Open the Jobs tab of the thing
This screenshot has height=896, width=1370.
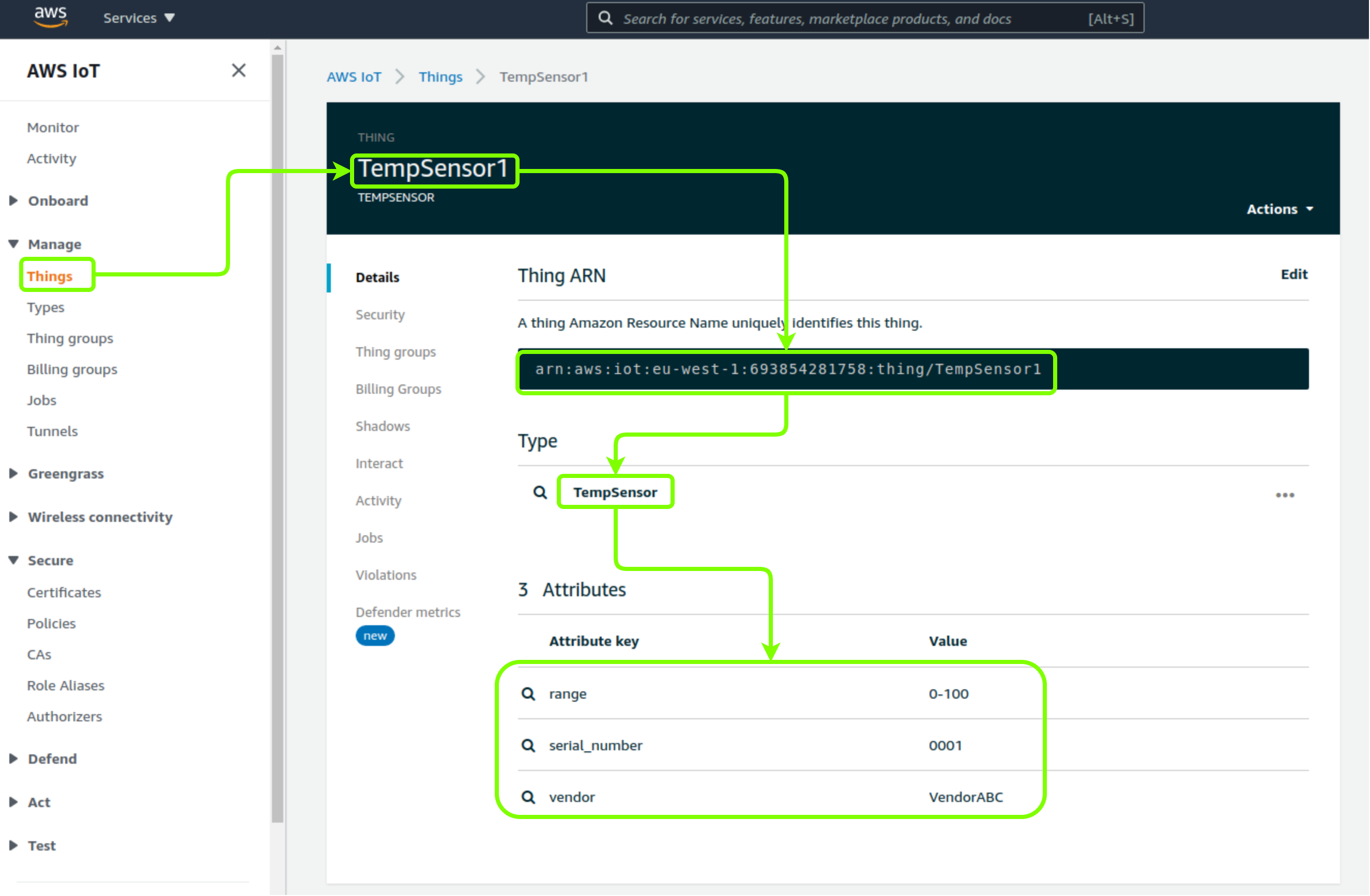[x=369, y=538]
